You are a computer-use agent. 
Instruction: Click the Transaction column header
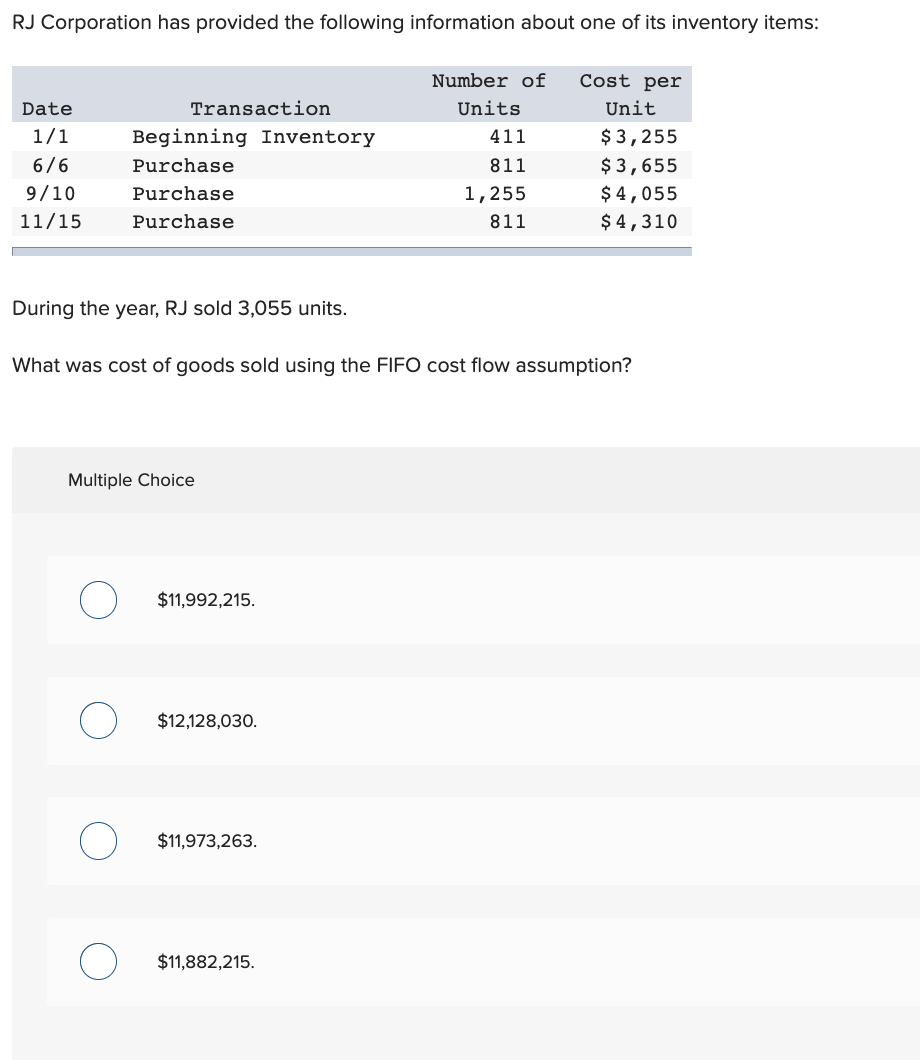[260, 108]
